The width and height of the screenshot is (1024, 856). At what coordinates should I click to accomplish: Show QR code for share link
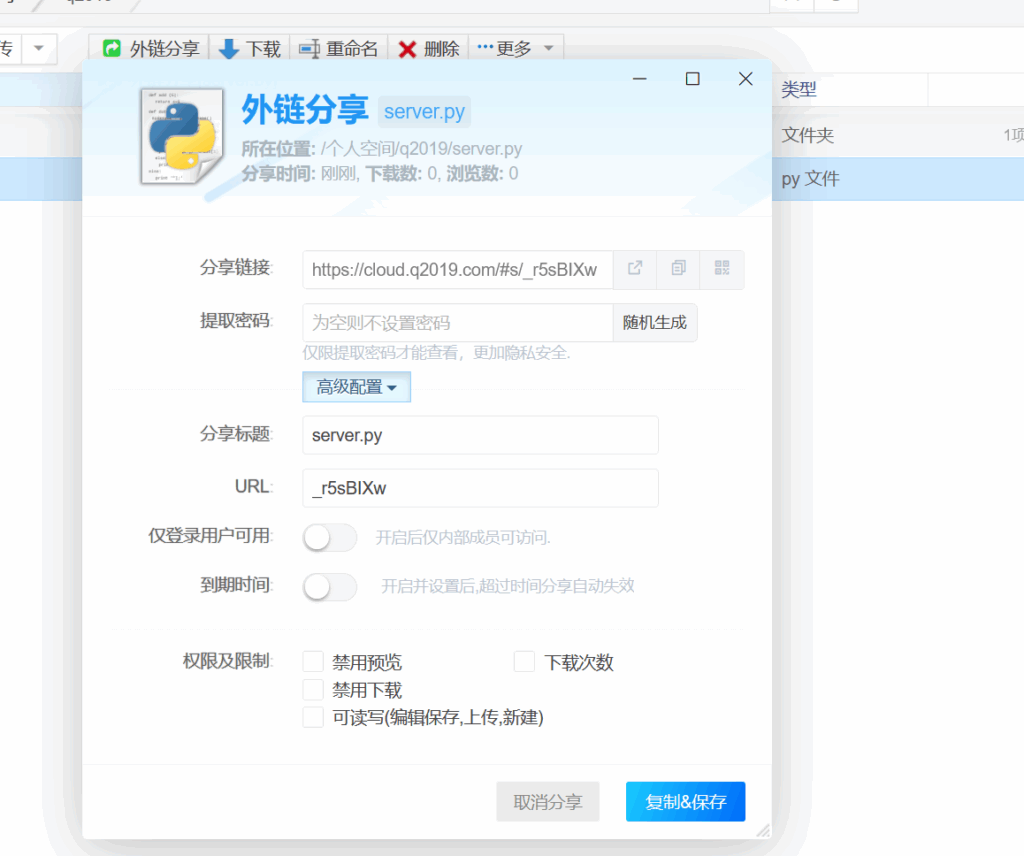pos(722,269)
